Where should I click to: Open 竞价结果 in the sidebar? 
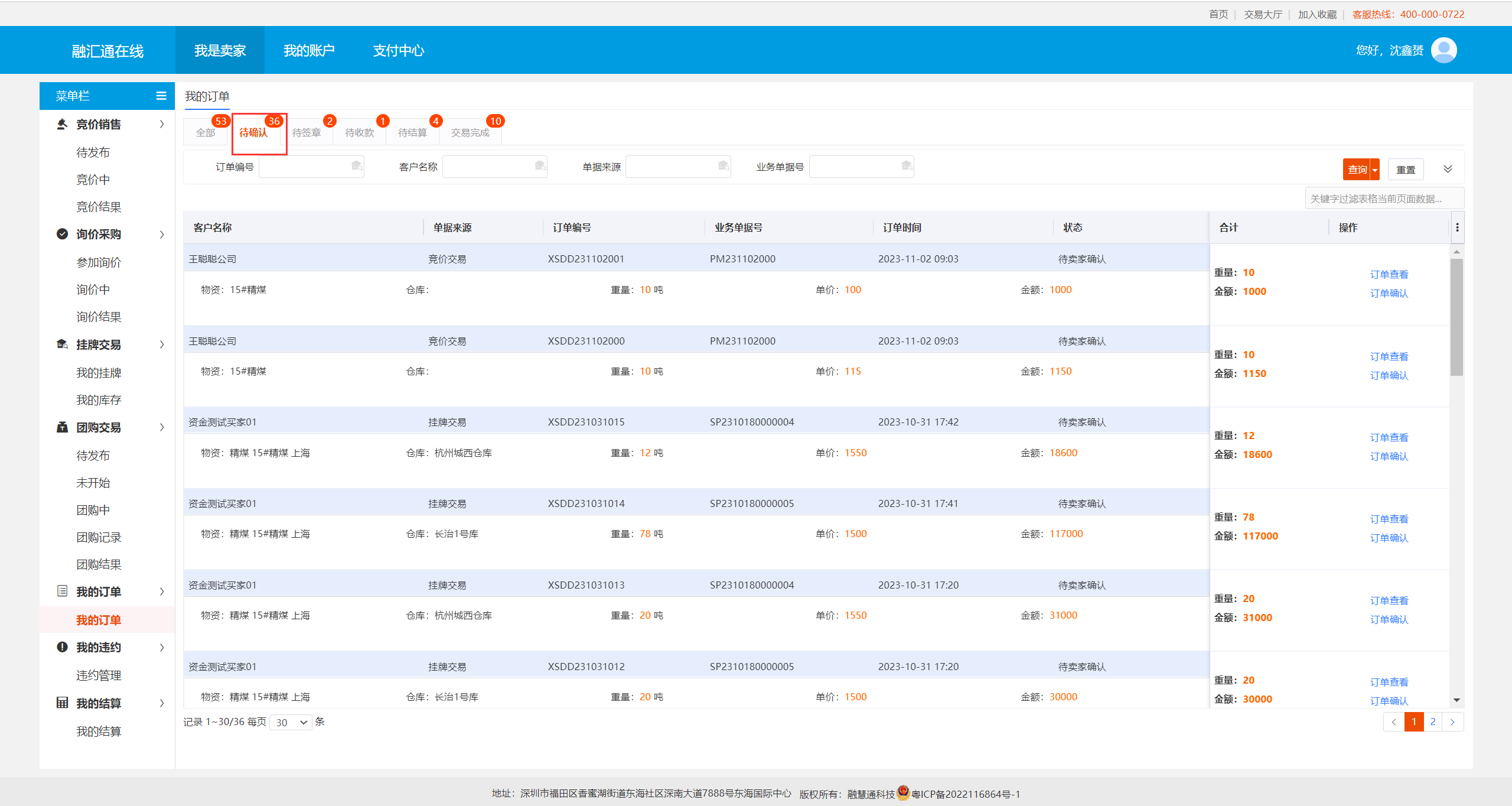(99, 207)
